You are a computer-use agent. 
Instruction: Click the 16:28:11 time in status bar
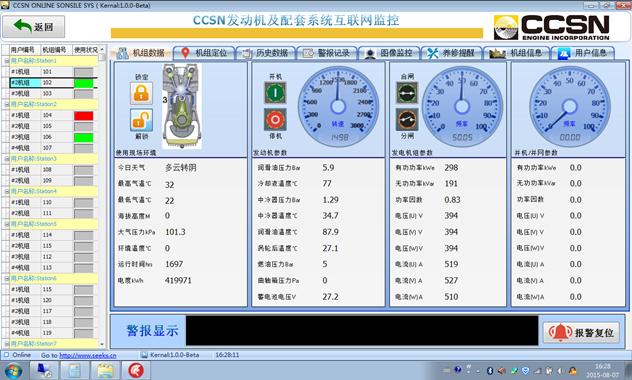(x=227, y=355)
